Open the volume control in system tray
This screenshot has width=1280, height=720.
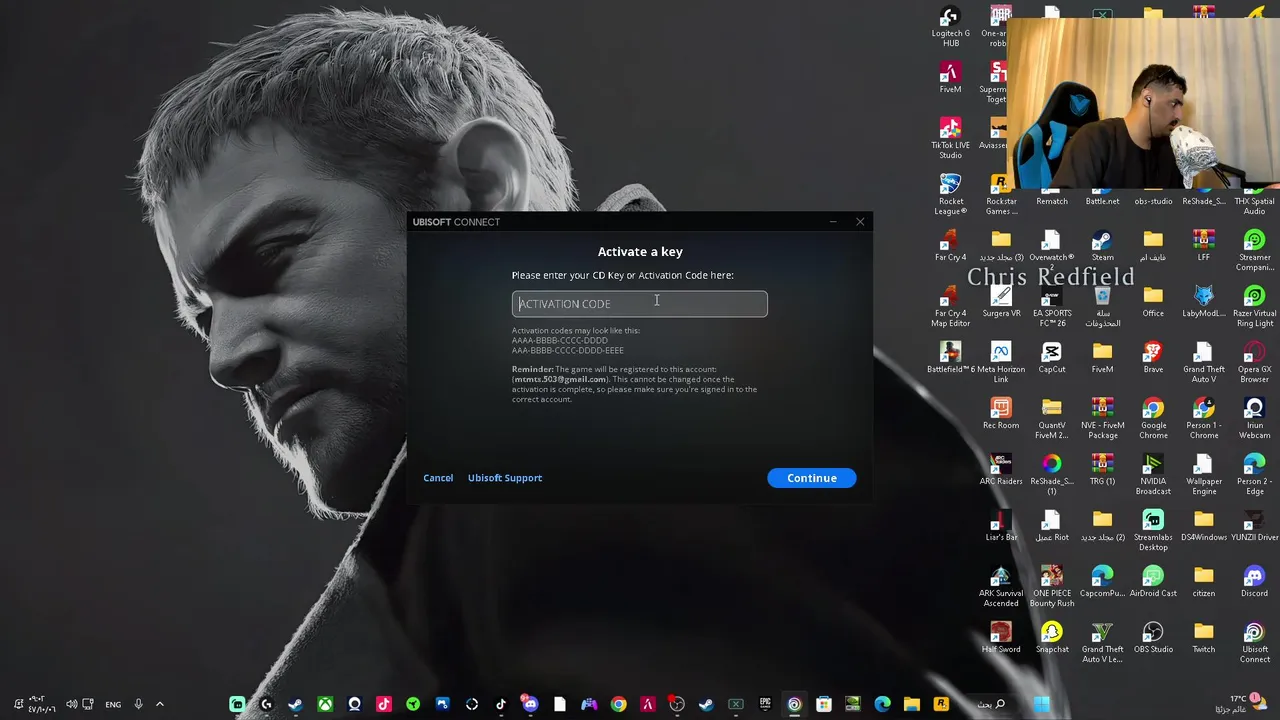71,704
